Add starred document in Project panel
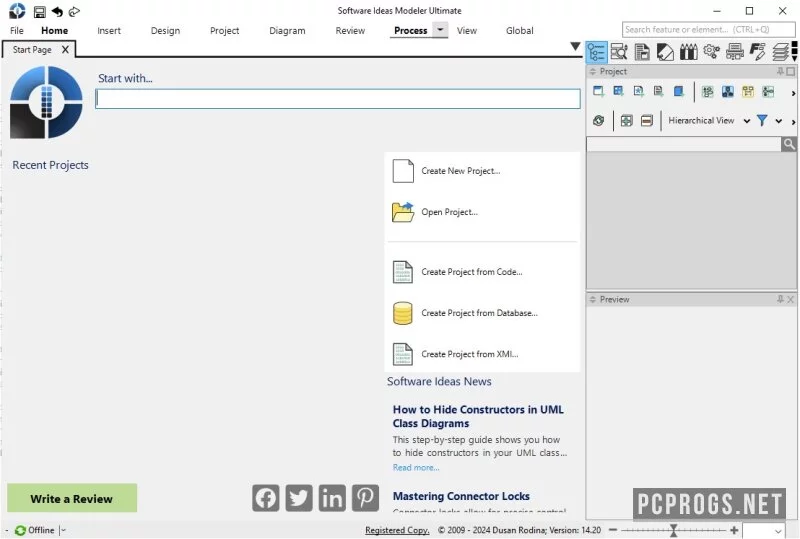Screen dimensions: 800x539 click(638, 91)
